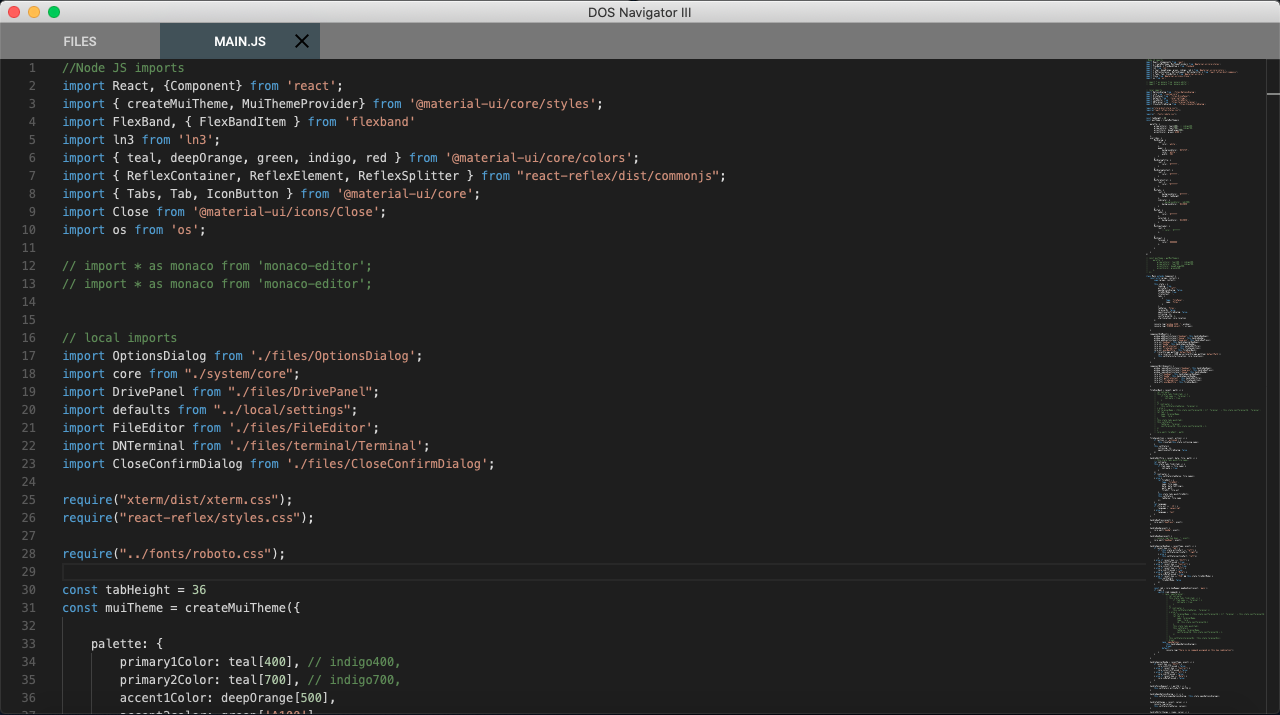The image size is (1280, 715).
Task: Click the 'ln3' module string
Action: point(196,140)
